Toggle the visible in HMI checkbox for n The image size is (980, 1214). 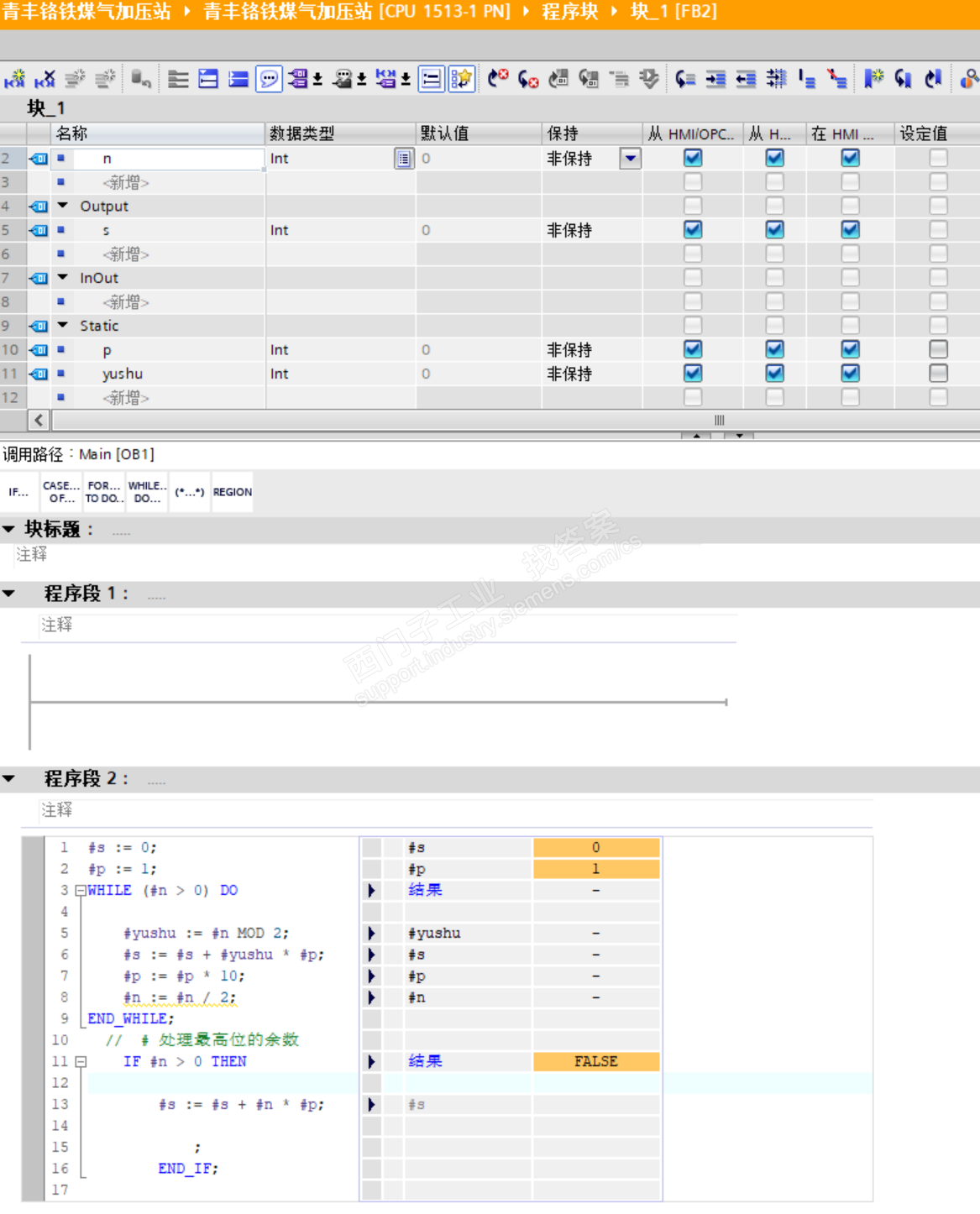tap(851, 158)
